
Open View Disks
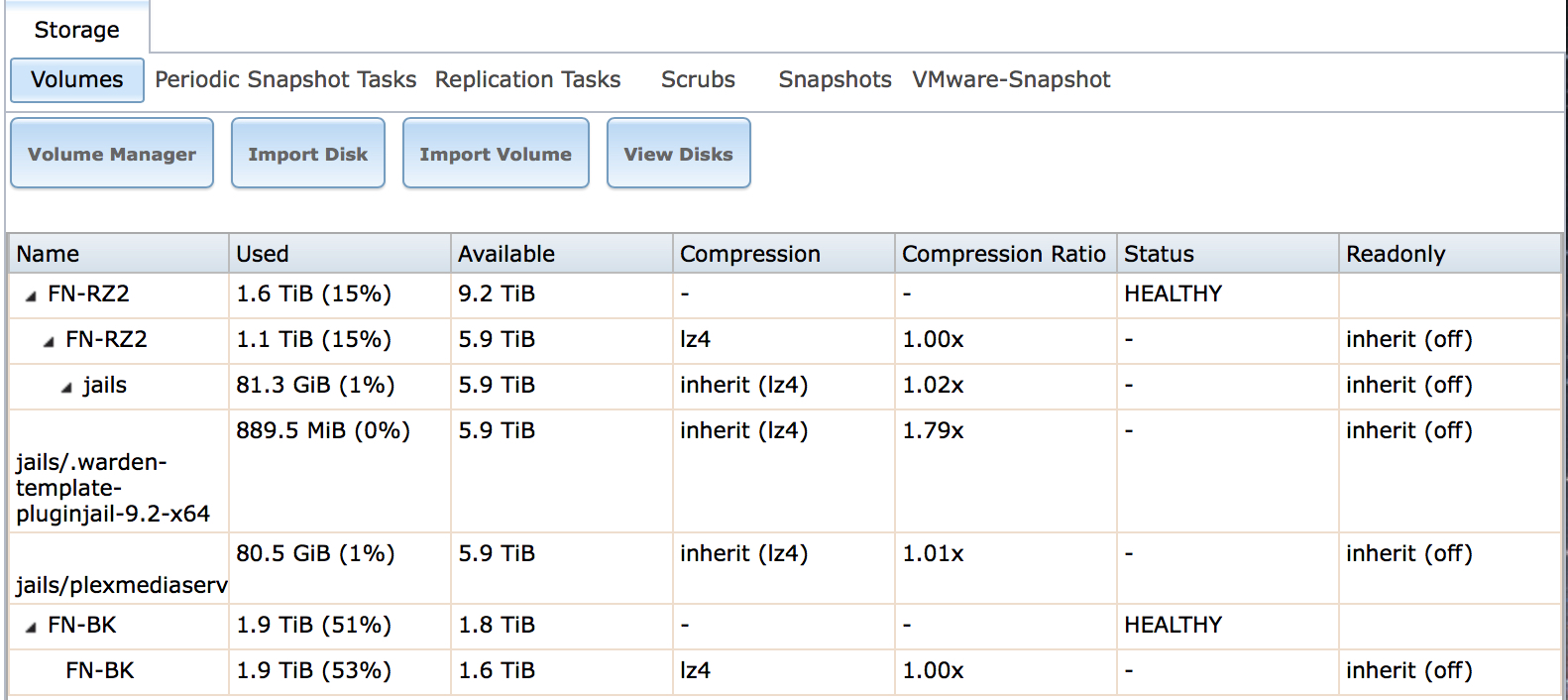tap(679, 154)
